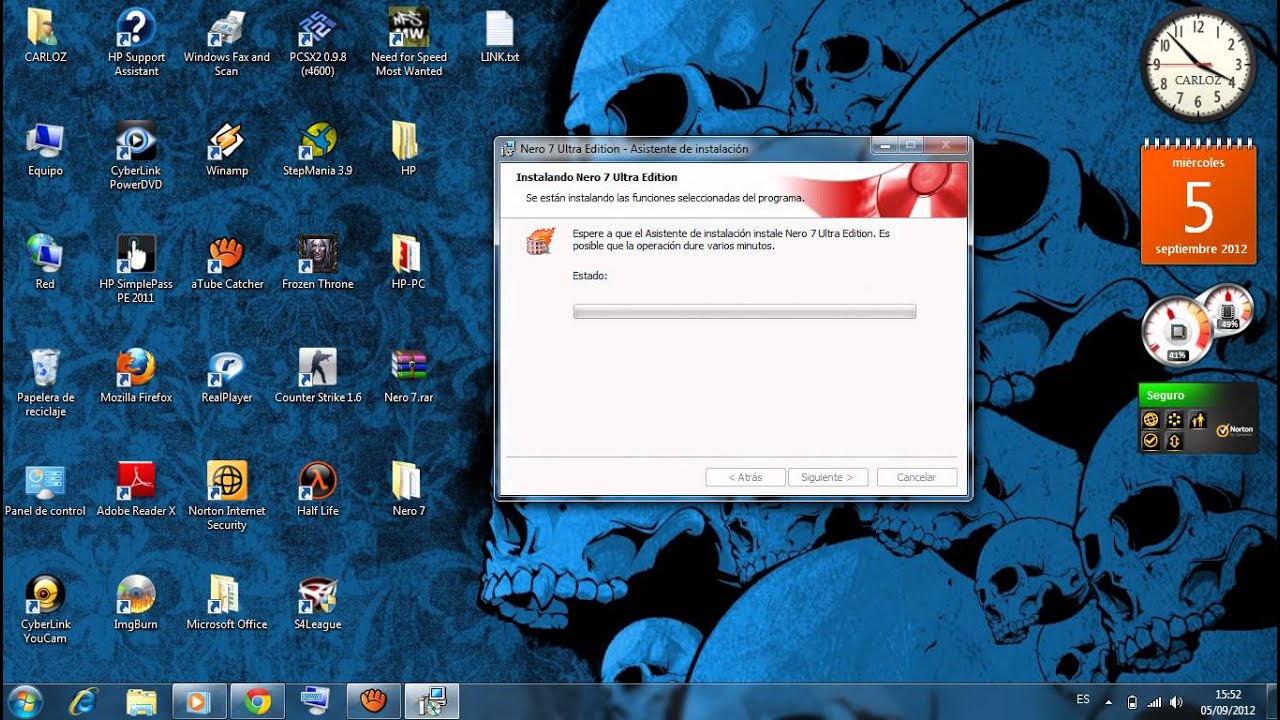Select the StepMania 3.9 icon
1280x720 pixels.
point(318,149)
